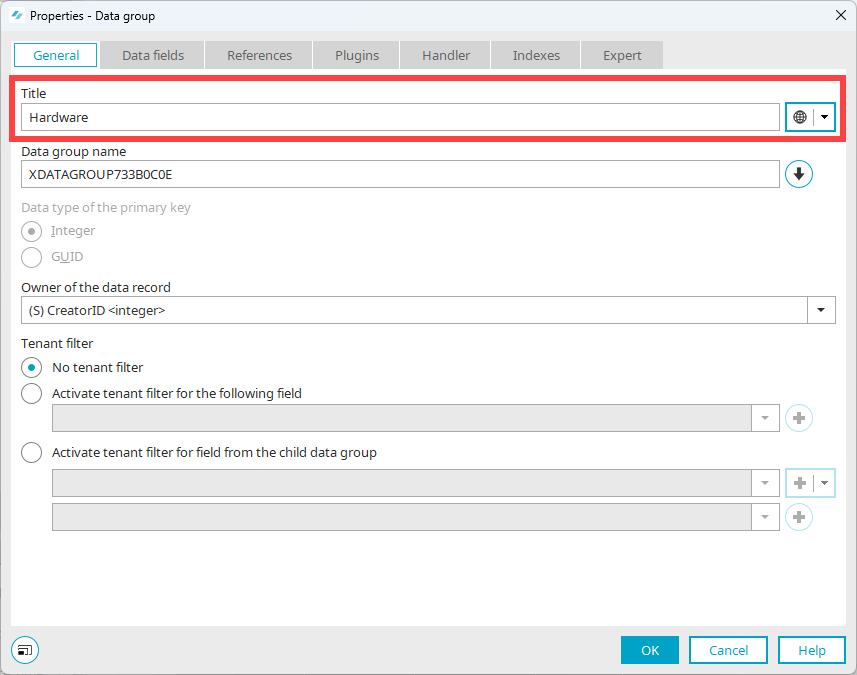Click the Data group name text field
The width and height of the screenshot is (857, 675).
[400, 174]
